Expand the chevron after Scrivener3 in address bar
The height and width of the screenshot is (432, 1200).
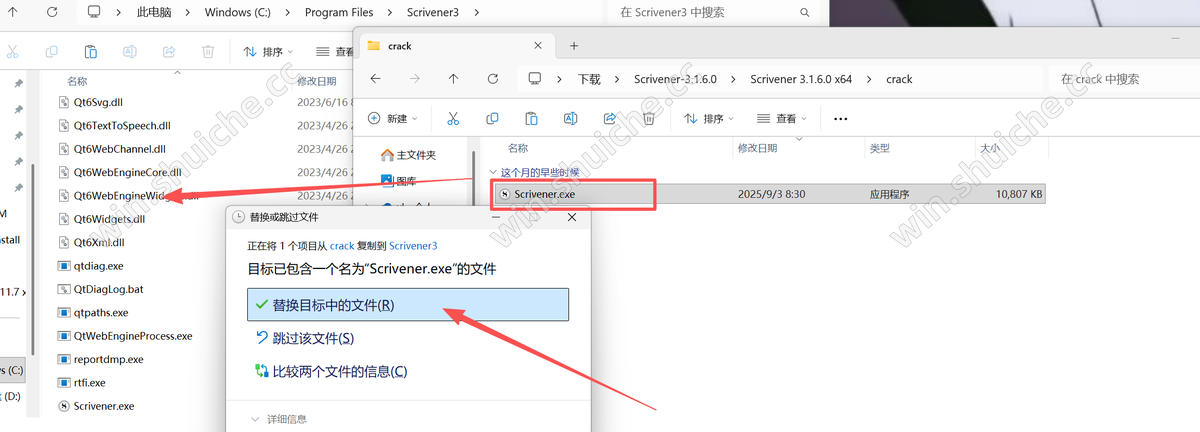pos(476,12)
